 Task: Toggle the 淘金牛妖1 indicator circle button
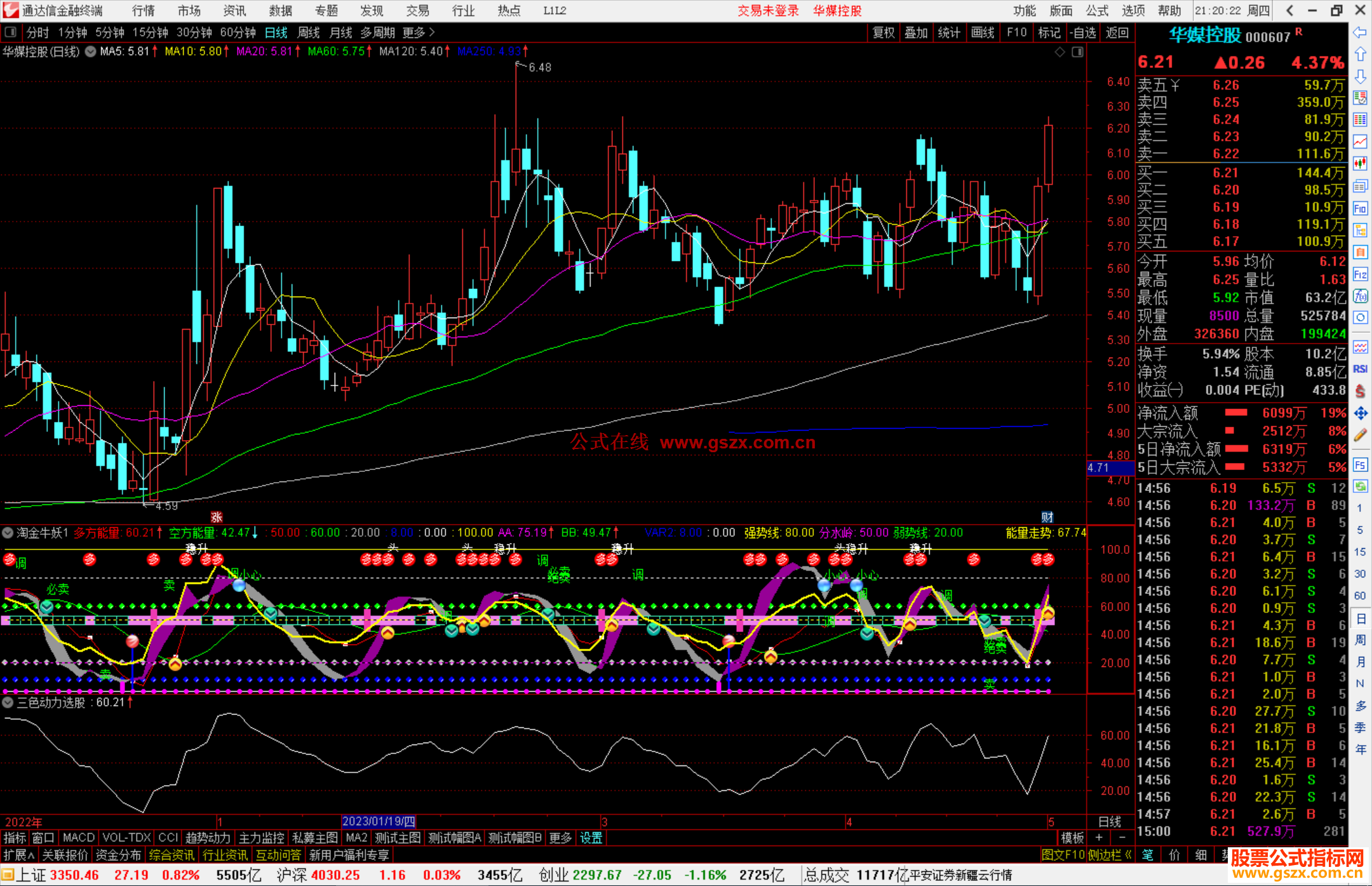click(x=8, y=533)
